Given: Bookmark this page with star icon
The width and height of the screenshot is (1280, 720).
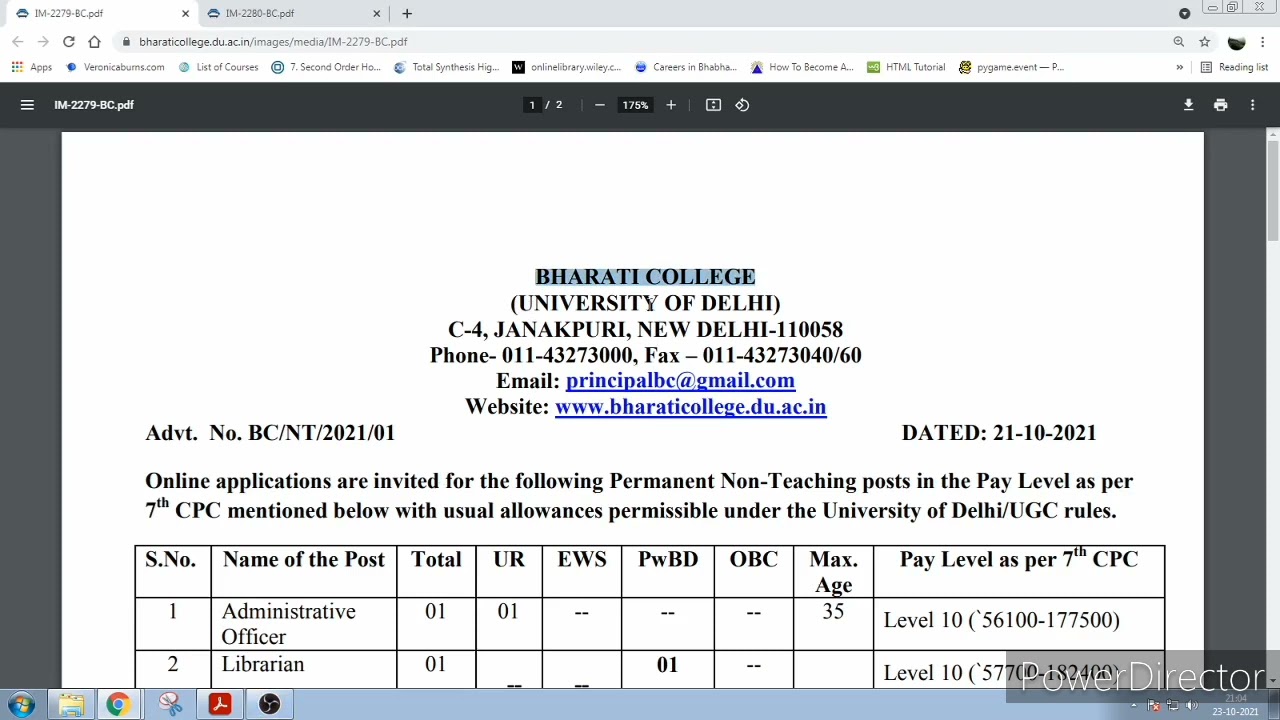Looking at the screenshot, I should click(1205, 42).
